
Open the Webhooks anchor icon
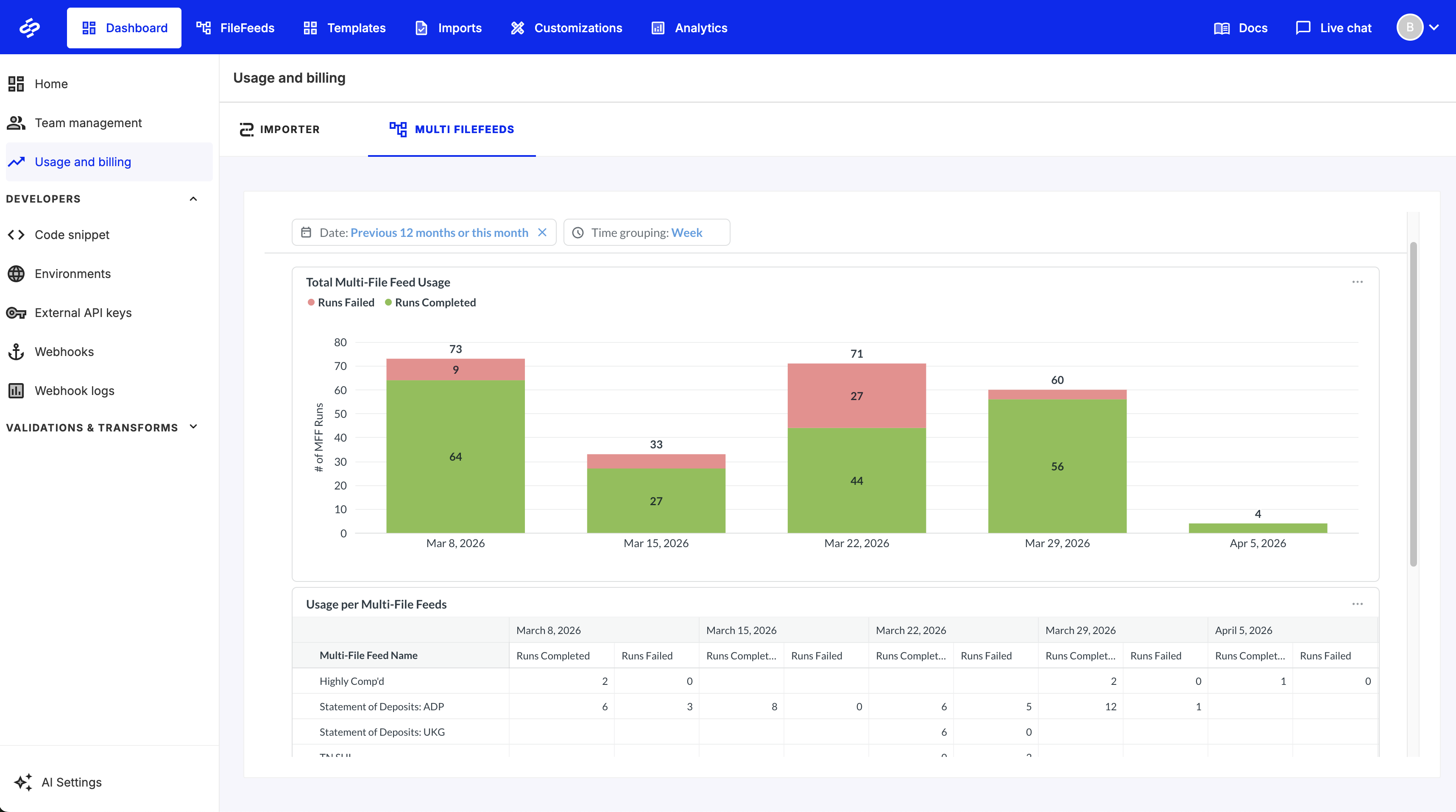(x=16, y=351)
